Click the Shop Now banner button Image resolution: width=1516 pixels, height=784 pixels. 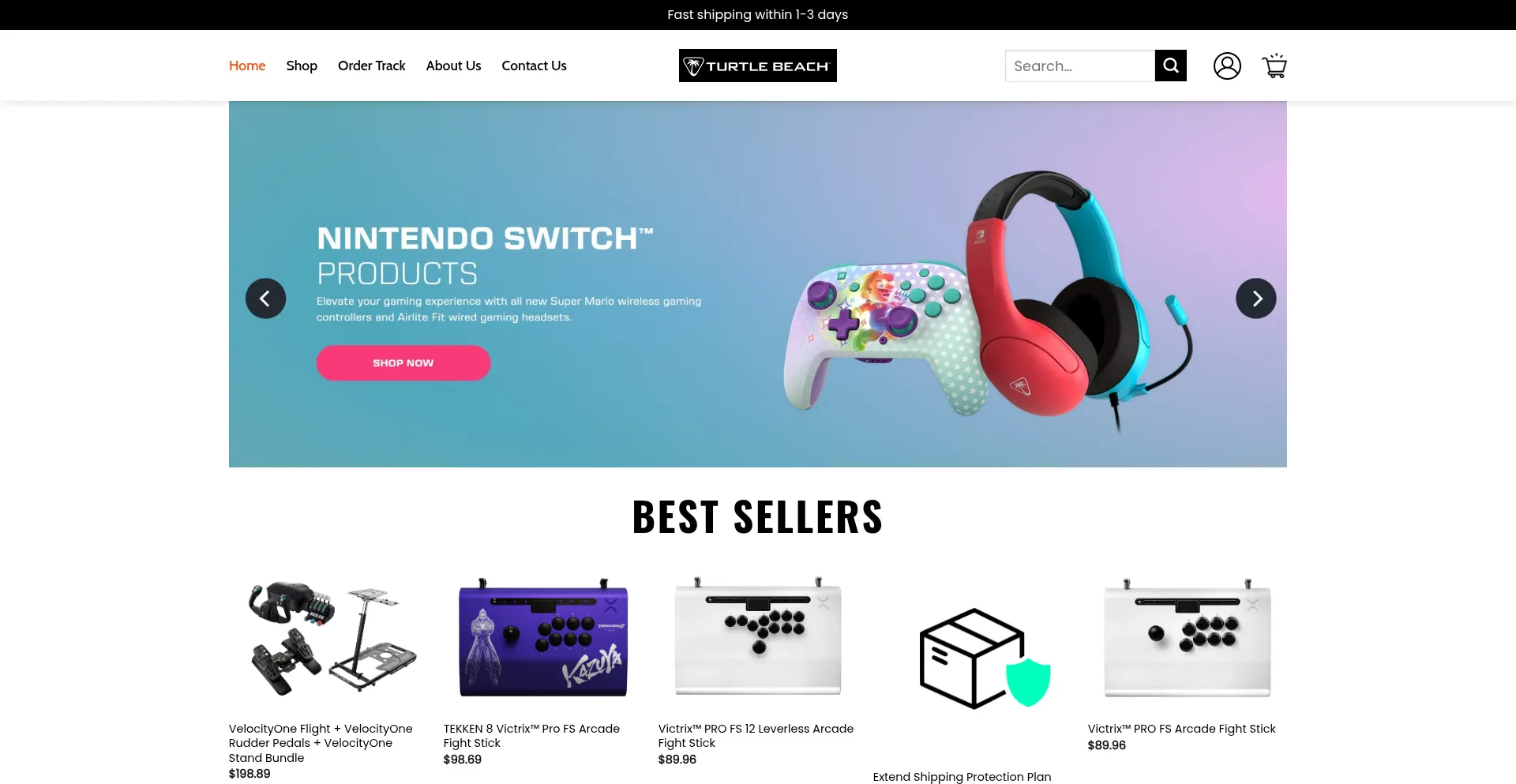point(403,363)
